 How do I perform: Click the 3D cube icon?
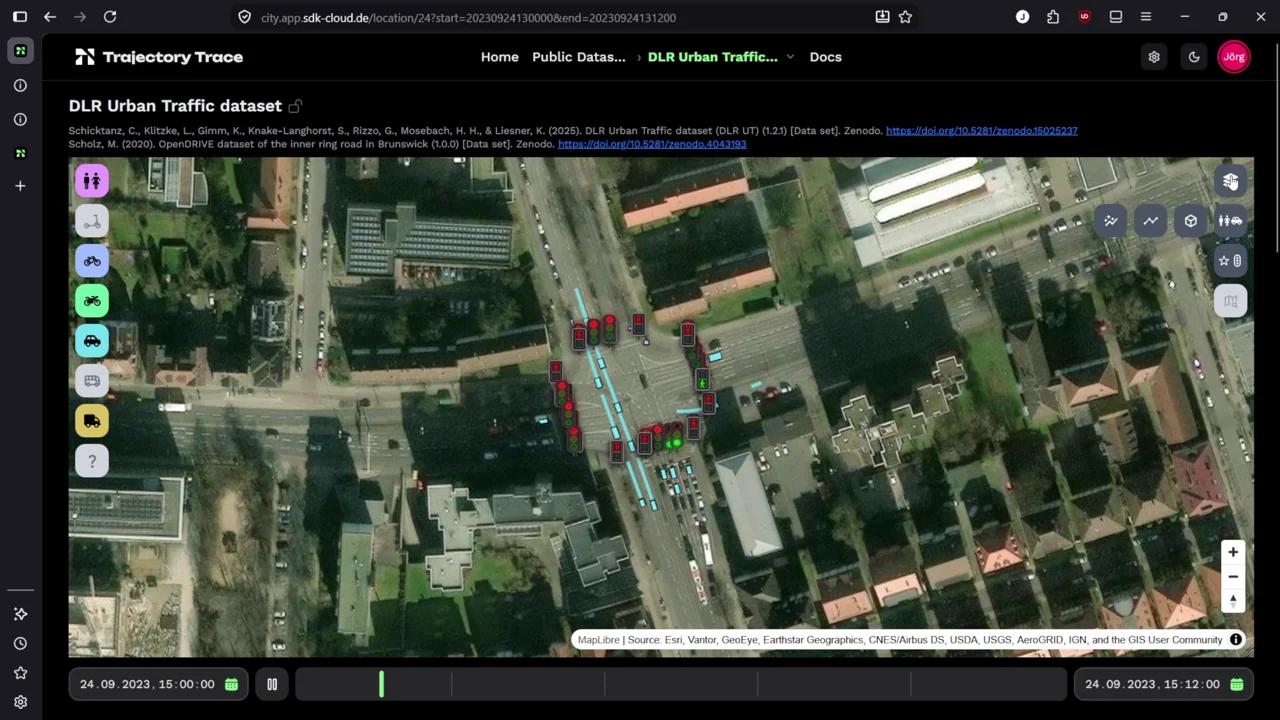[1191, 221]
